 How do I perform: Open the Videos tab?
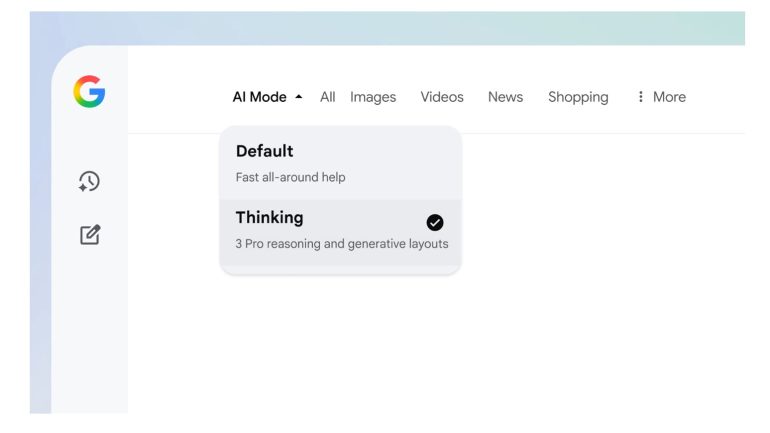coord(442,97)
